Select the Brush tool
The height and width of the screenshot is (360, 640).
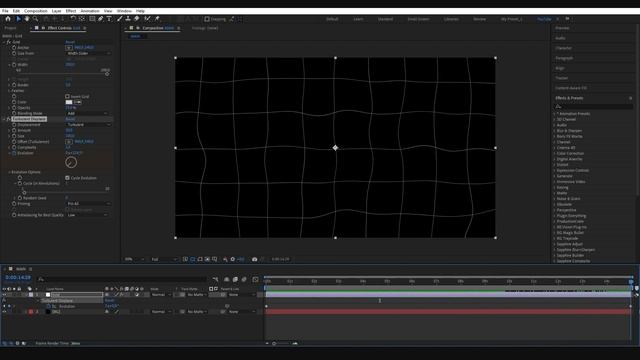[x=120, y=19]
